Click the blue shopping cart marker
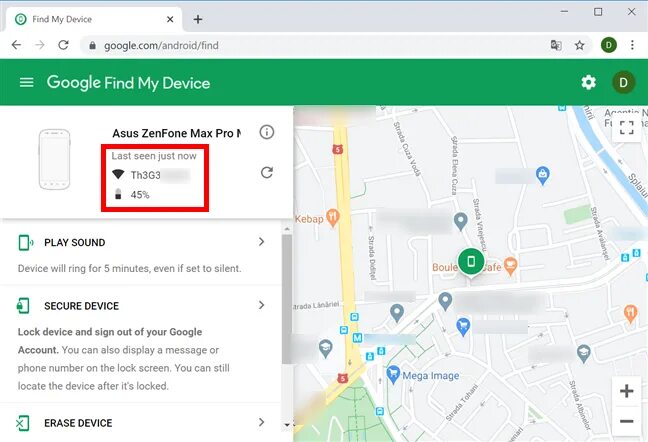648x442 pixels. click(x=463, y=327)
